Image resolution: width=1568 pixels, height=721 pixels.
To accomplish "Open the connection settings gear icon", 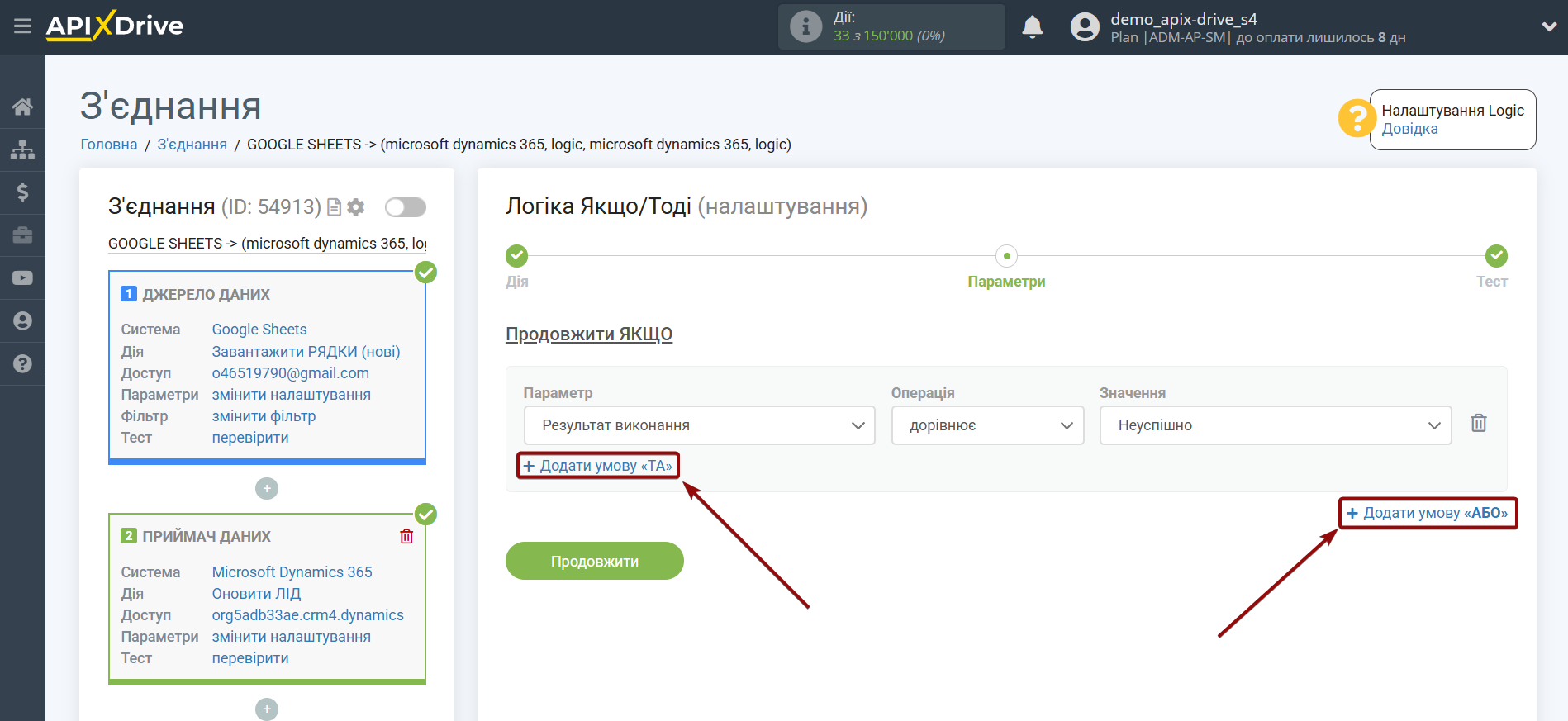I will pos(356,207).
